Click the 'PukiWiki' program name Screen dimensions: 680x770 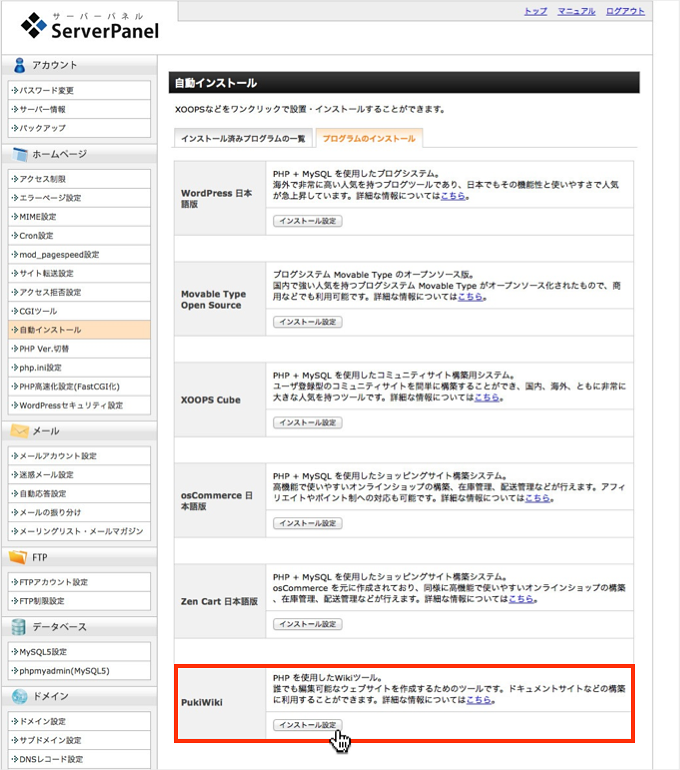click(x=202, y=702)
